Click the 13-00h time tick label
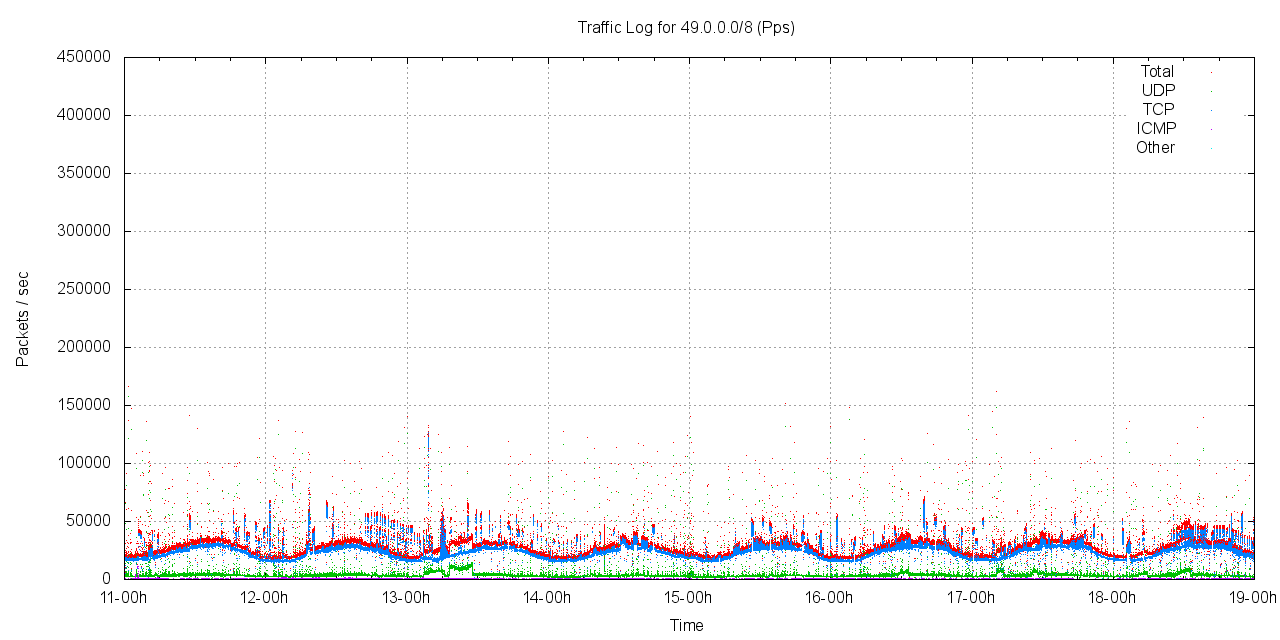 coord(406,598)
